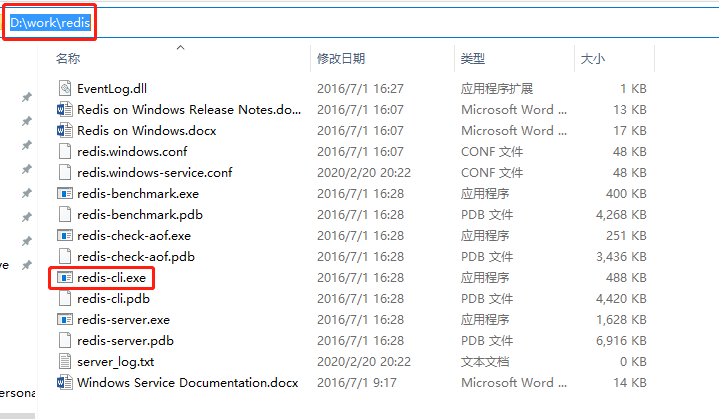
Task: Click the redis-check-aof.pdb file icon
Action: [65, 256]
